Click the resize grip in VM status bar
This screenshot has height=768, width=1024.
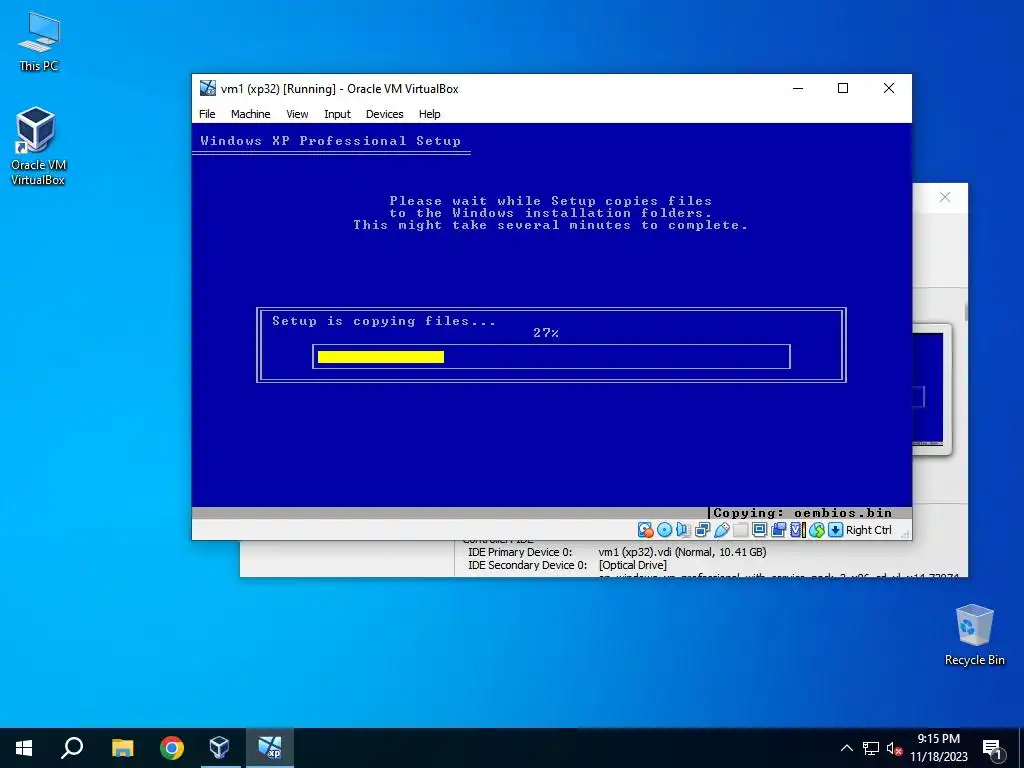point(905,534)
